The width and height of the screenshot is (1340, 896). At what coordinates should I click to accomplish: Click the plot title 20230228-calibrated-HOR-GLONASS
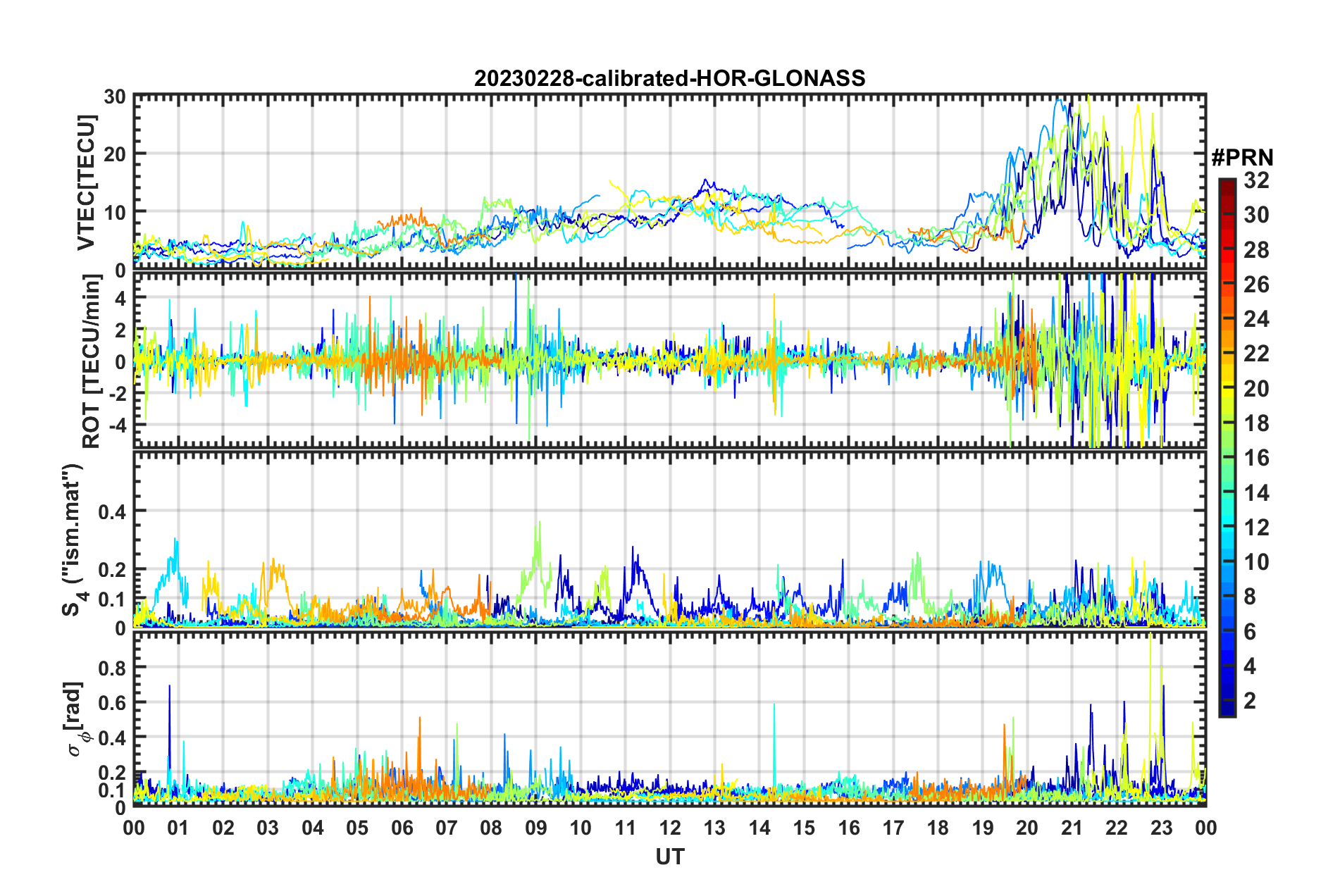[669, 78]
